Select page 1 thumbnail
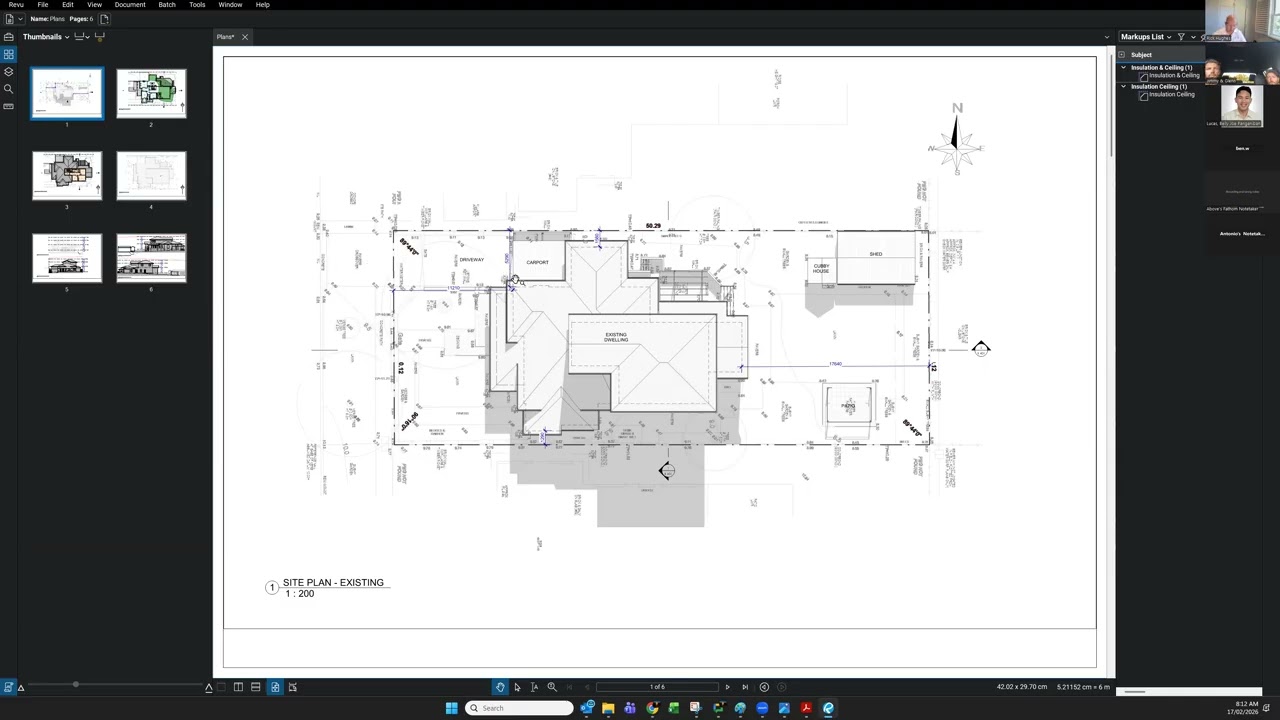This screenshot has width=1280, height=720. 67,94
